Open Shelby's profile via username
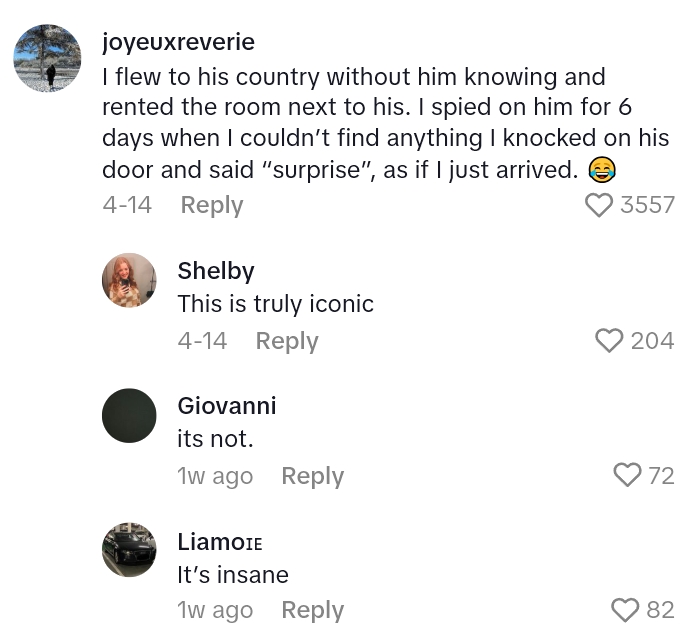 (216, 271)
